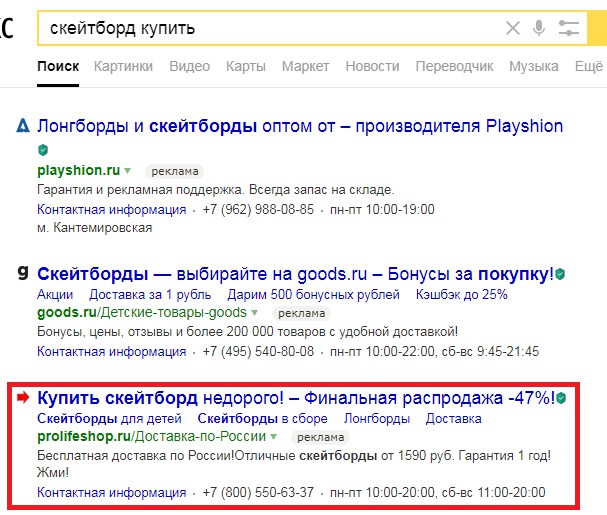Click the goods.ru favicon 'g'
This screenshot has width=607, height=515.
[23, 273]
